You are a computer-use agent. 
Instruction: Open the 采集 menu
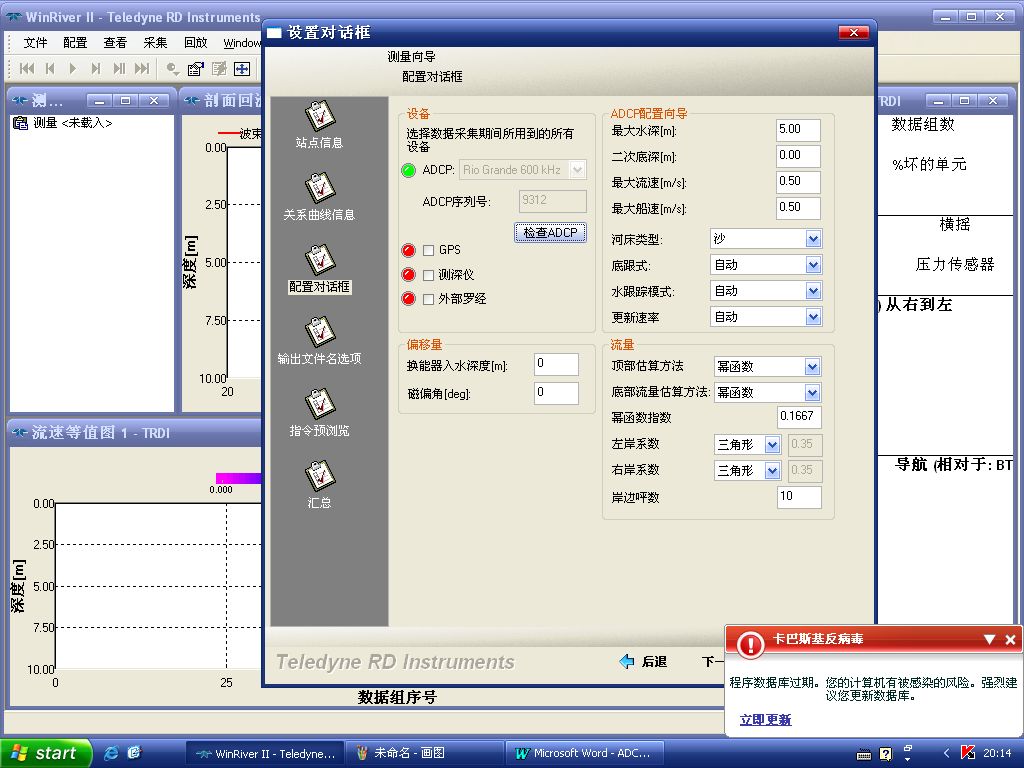tap(155, 43)
